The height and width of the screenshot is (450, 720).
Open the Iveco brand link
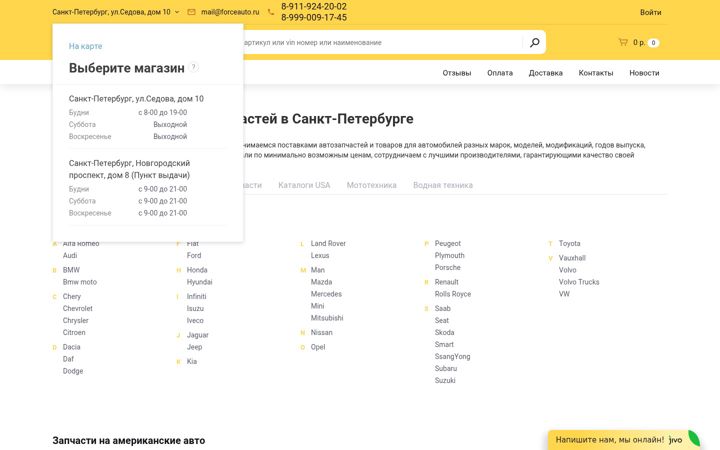click(x=195, y=321)
